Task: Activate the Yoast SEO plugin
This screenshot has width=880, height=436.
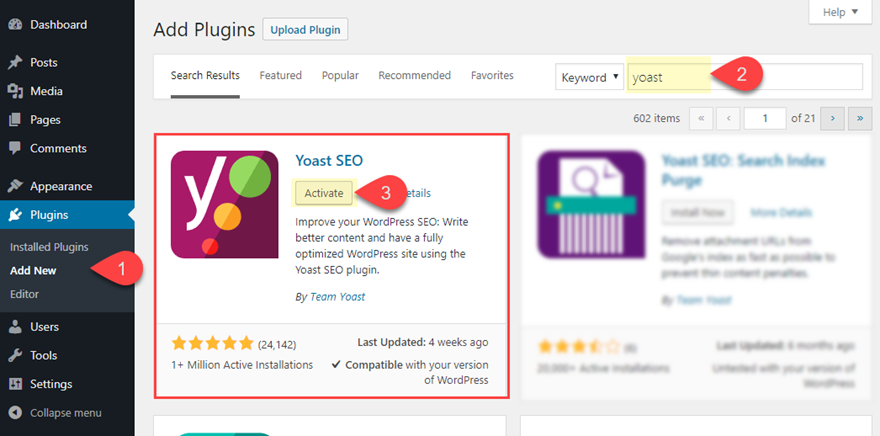Action: [323, 193]
